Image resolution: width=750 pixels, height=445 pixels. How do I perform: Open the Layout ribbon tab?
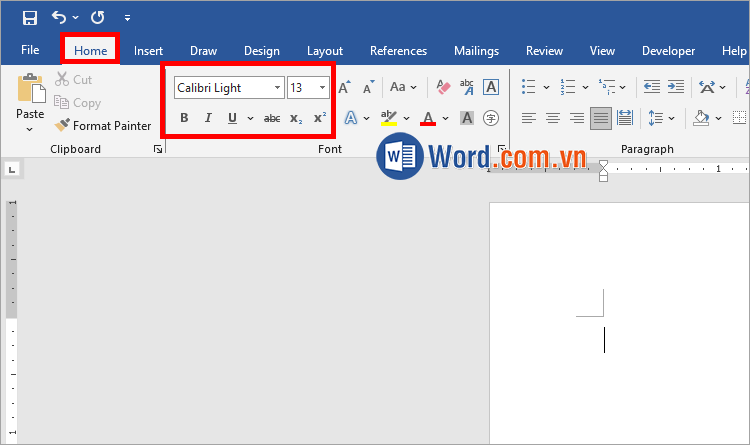tap(325, 51)
